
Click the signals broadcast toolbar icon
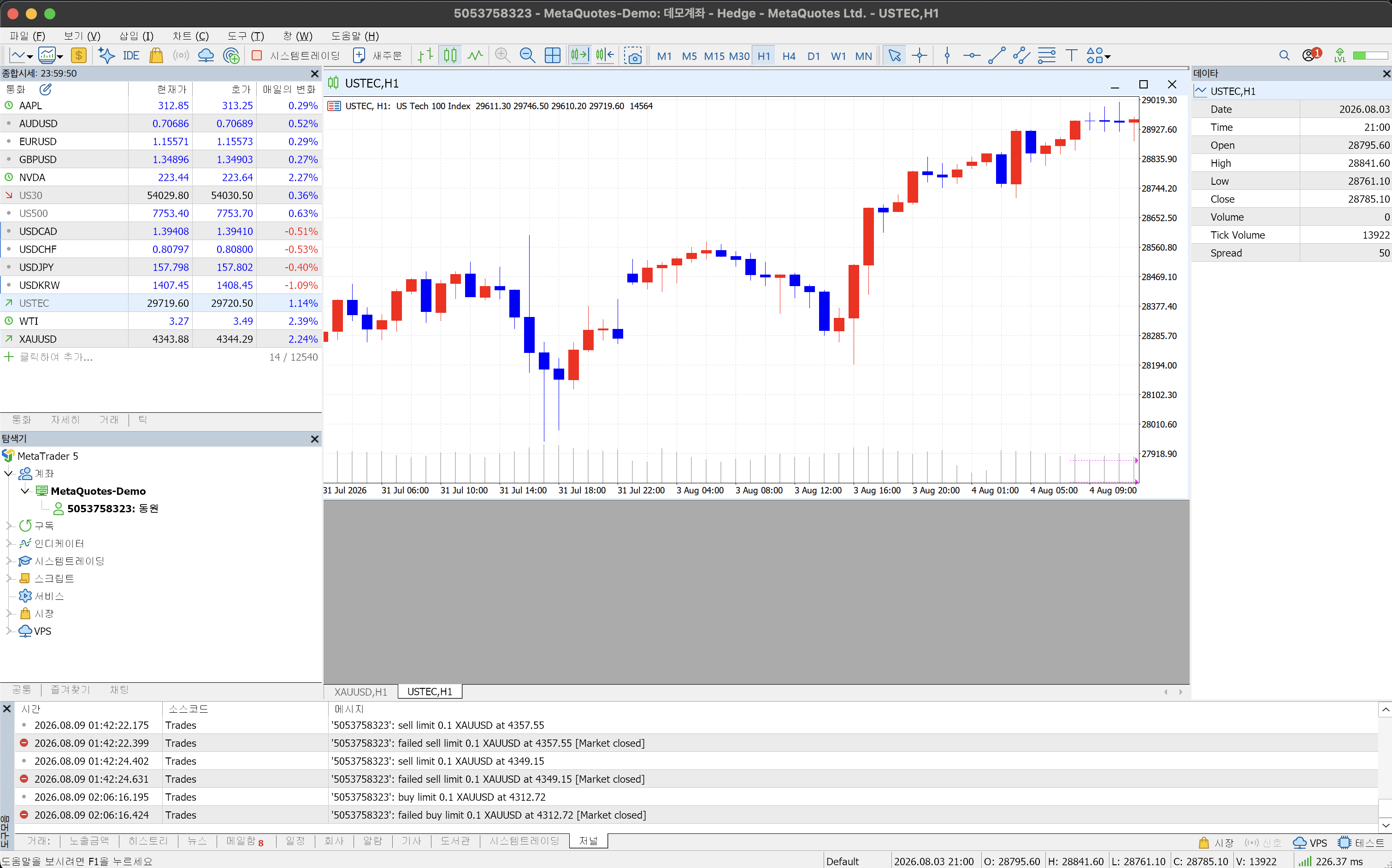click(181, 56)
